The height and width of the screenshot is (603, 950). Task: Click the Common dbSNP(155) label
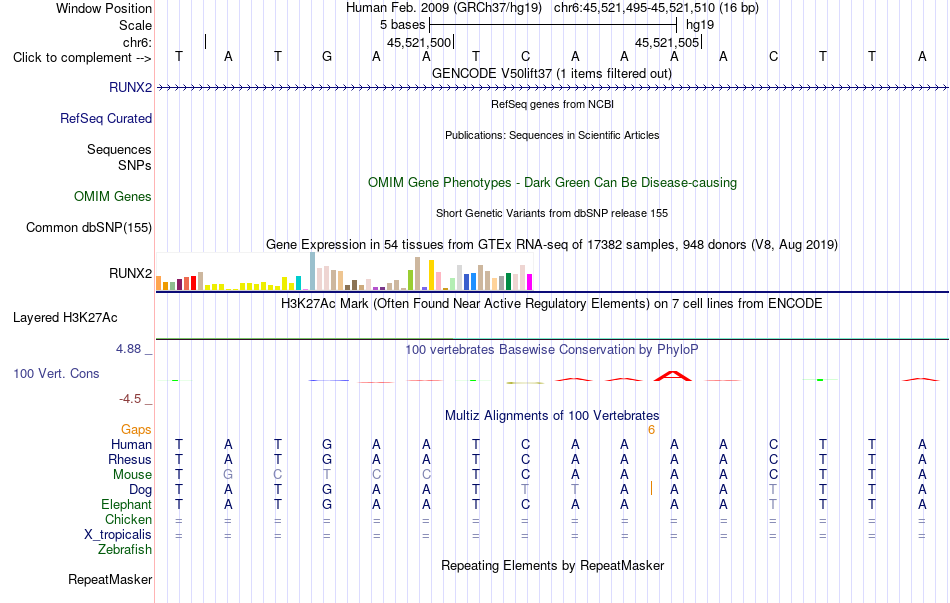tap(88, 227)
